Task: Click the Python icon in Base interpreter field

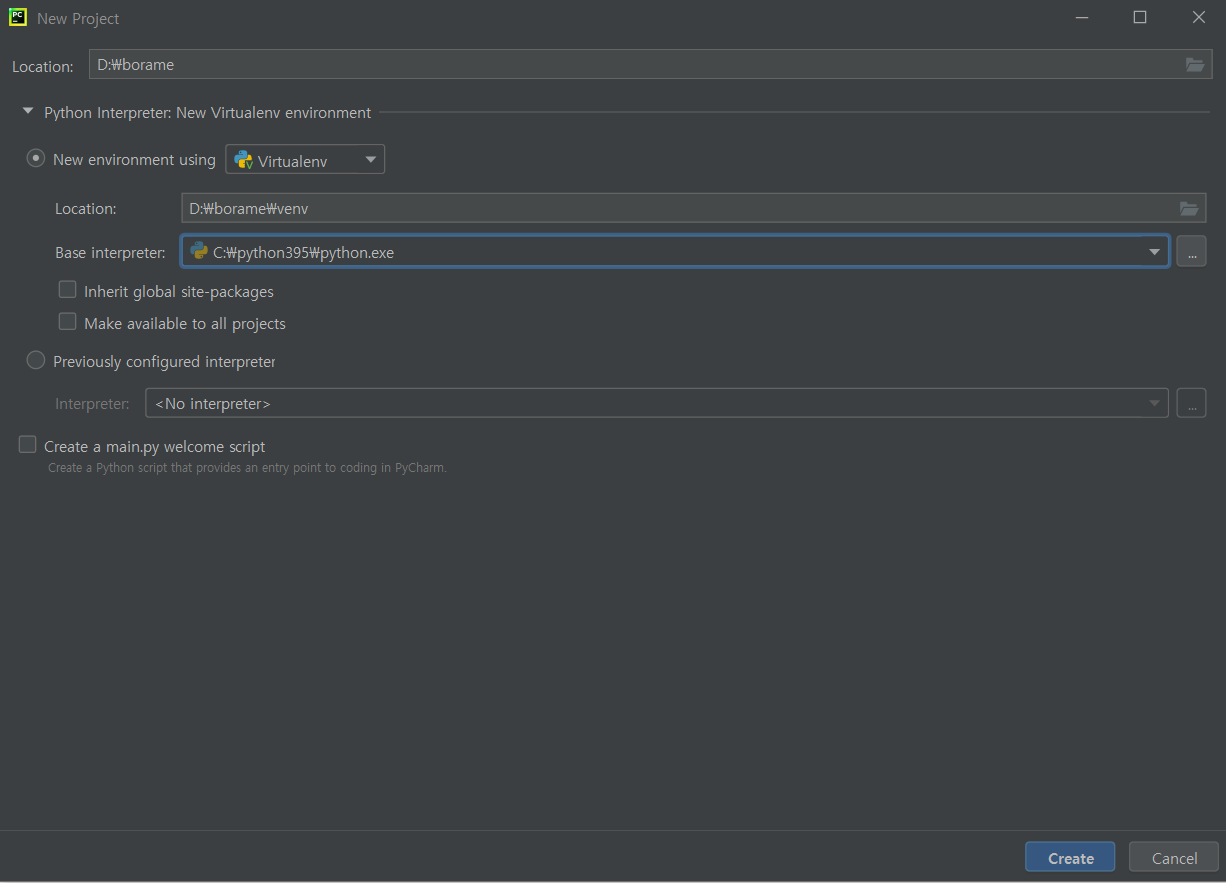Action: (x=199, y=251)
